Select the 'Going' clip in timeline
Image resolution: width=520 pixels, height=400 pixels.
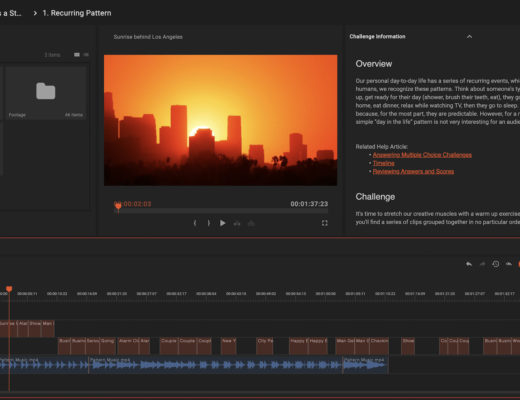point(108,346)
